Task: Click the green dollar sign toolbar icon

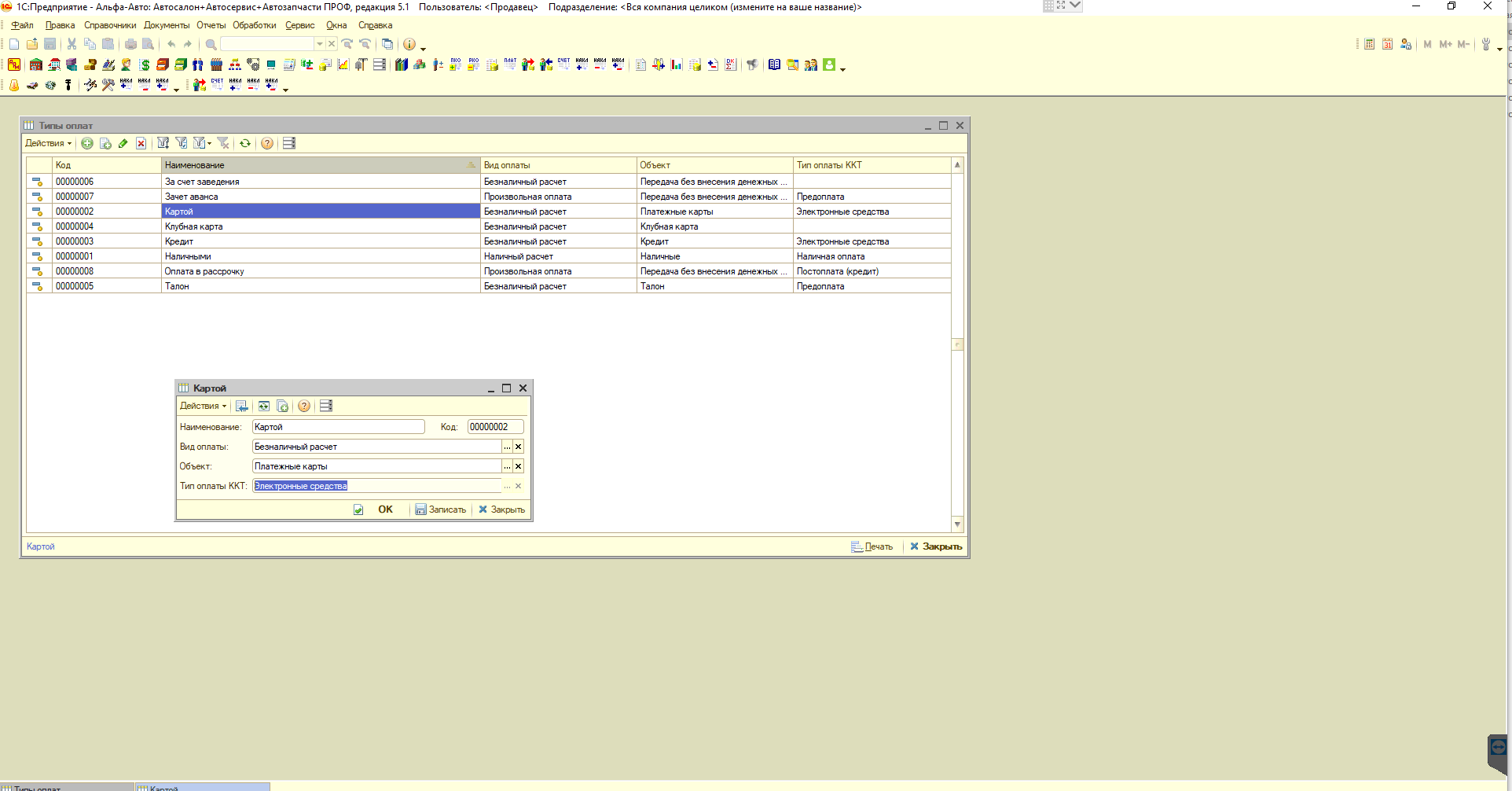Action: [145, 64]
